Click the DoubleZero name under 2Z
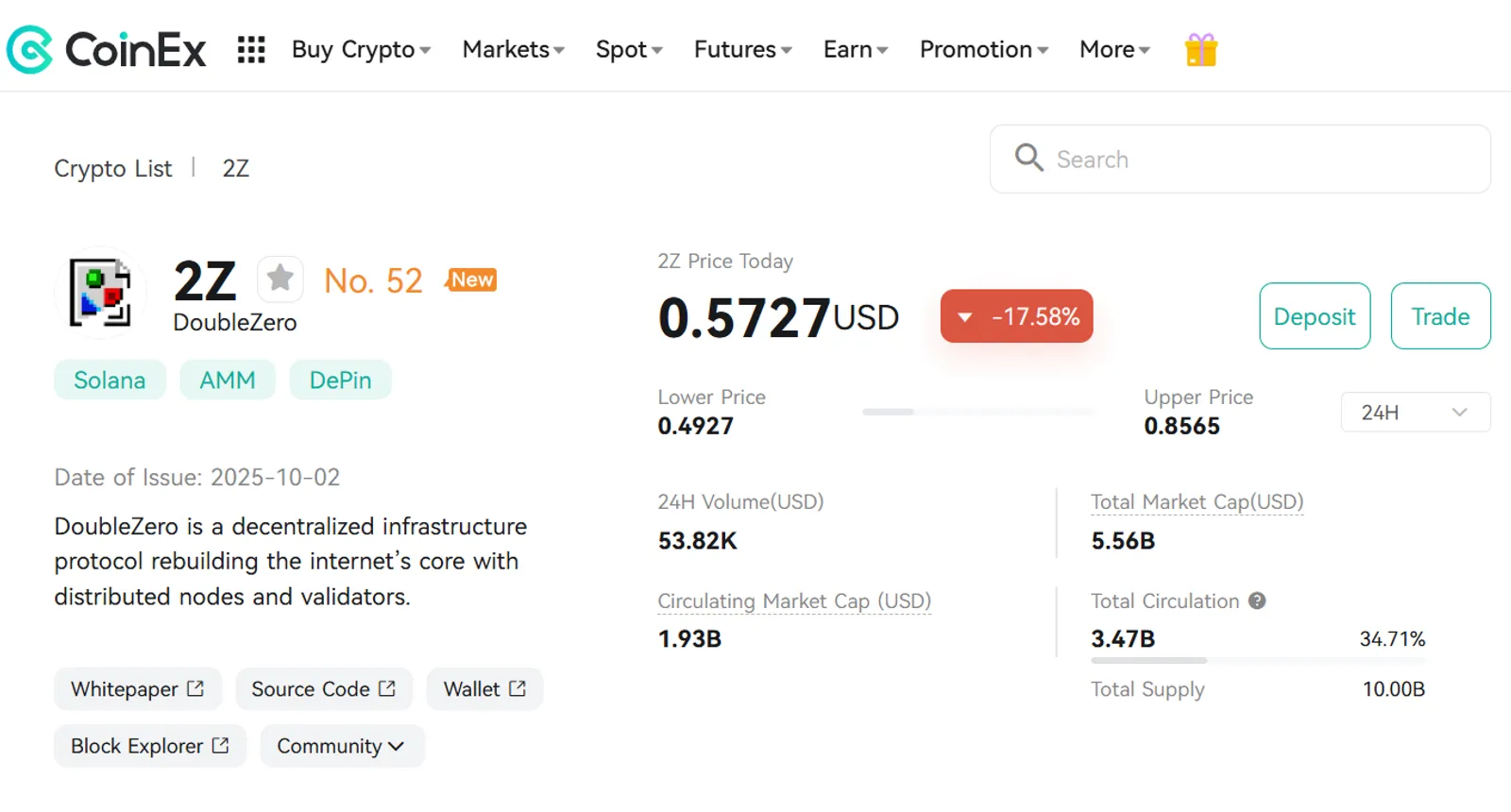 235,323
